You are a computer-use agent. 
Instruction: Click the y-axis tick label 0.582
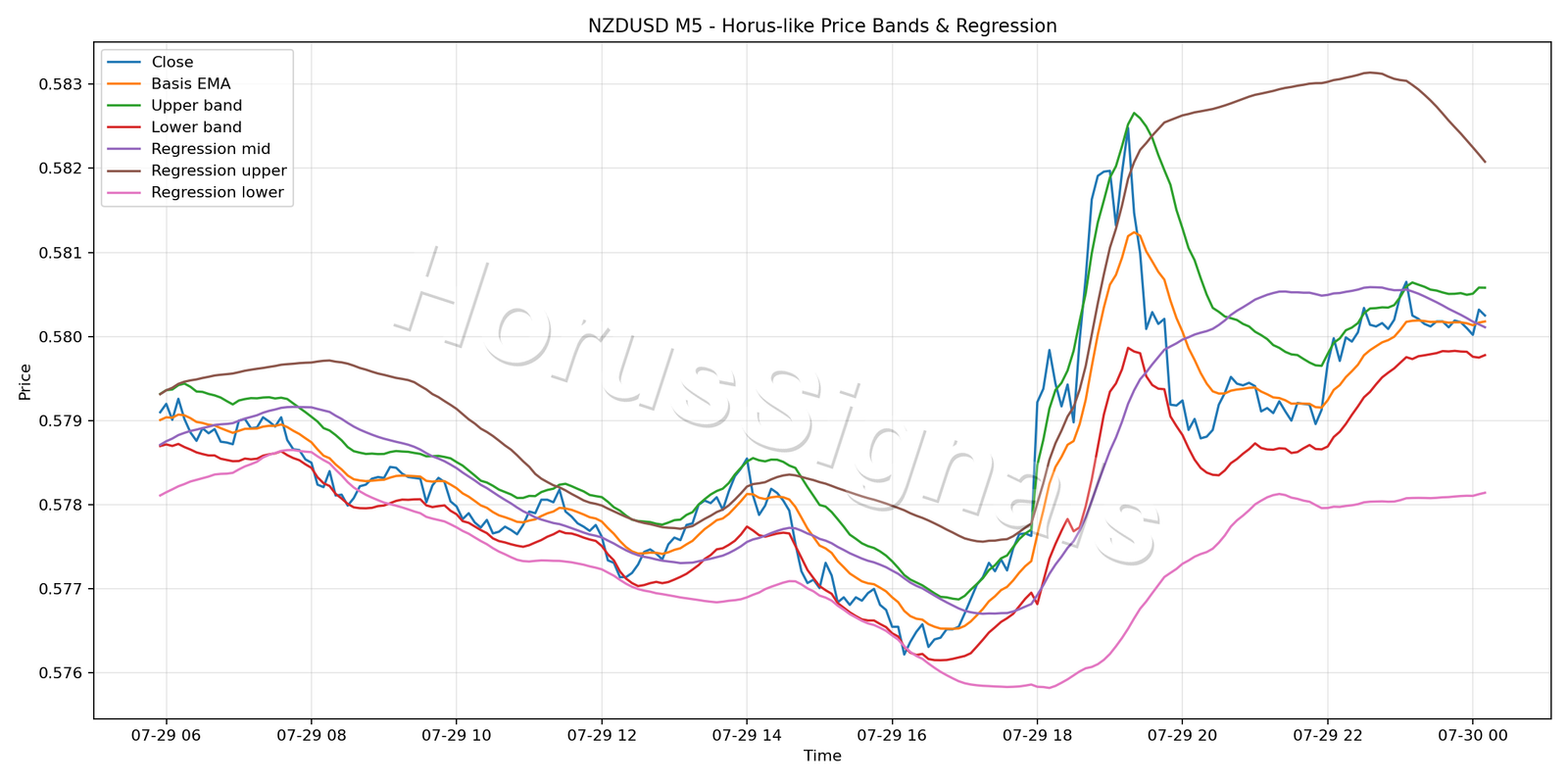tap(60, 169)
